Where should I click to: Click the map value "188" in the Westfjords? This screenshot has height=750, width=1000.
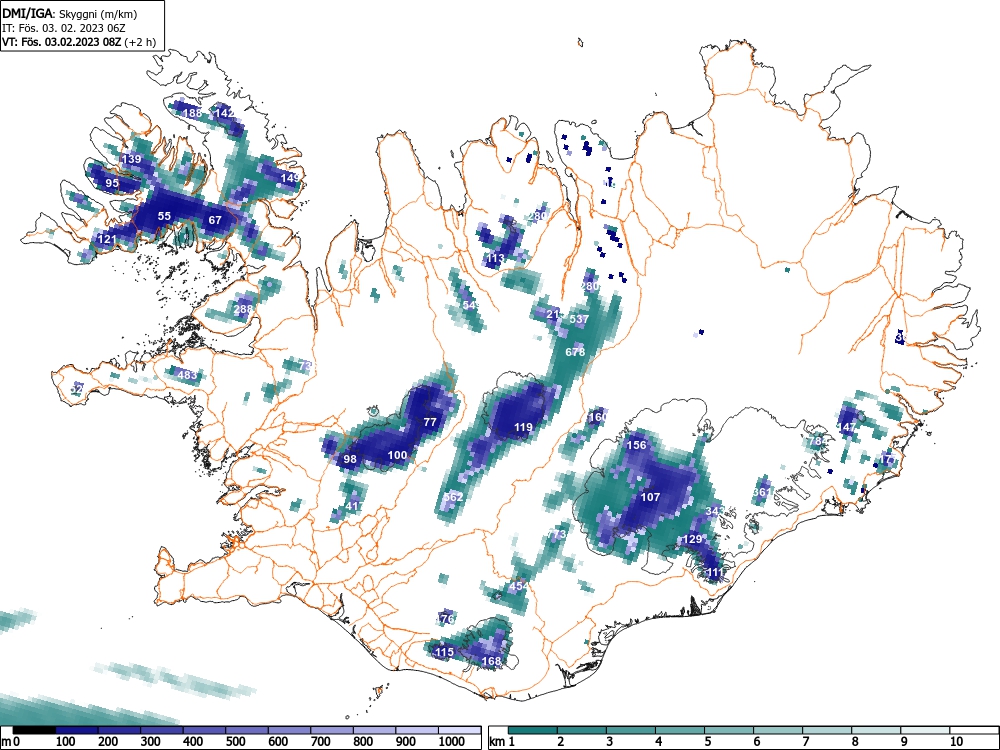193,114
